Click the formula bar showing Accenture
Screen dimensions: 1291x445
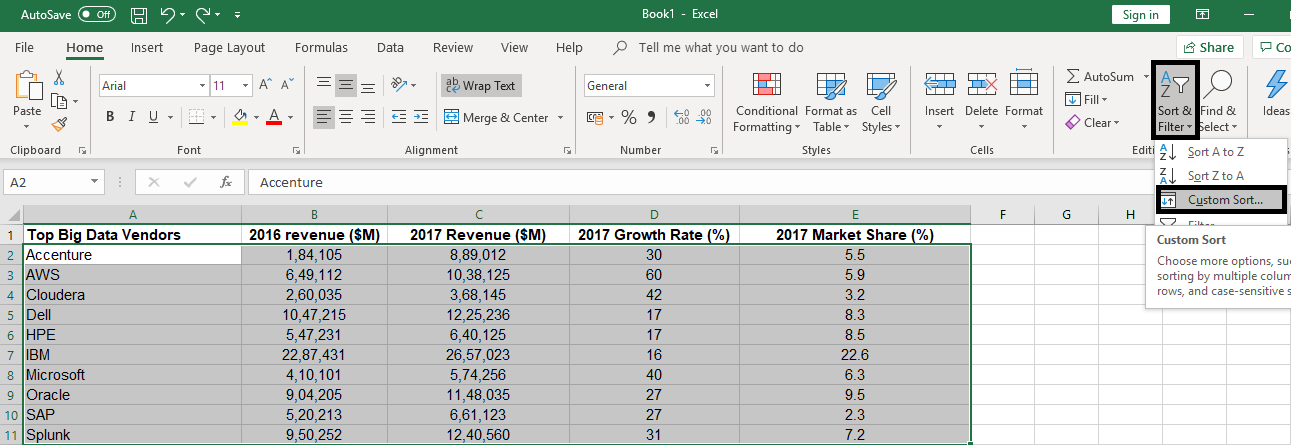pos(768,183)
